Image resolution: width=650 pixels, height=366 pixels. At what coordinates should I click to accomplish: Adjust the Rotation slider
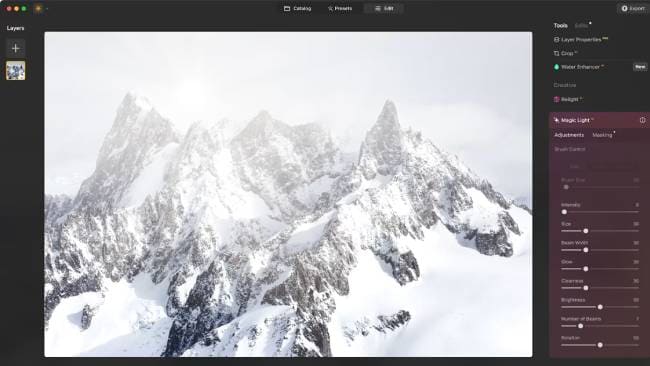coord(600,345)
